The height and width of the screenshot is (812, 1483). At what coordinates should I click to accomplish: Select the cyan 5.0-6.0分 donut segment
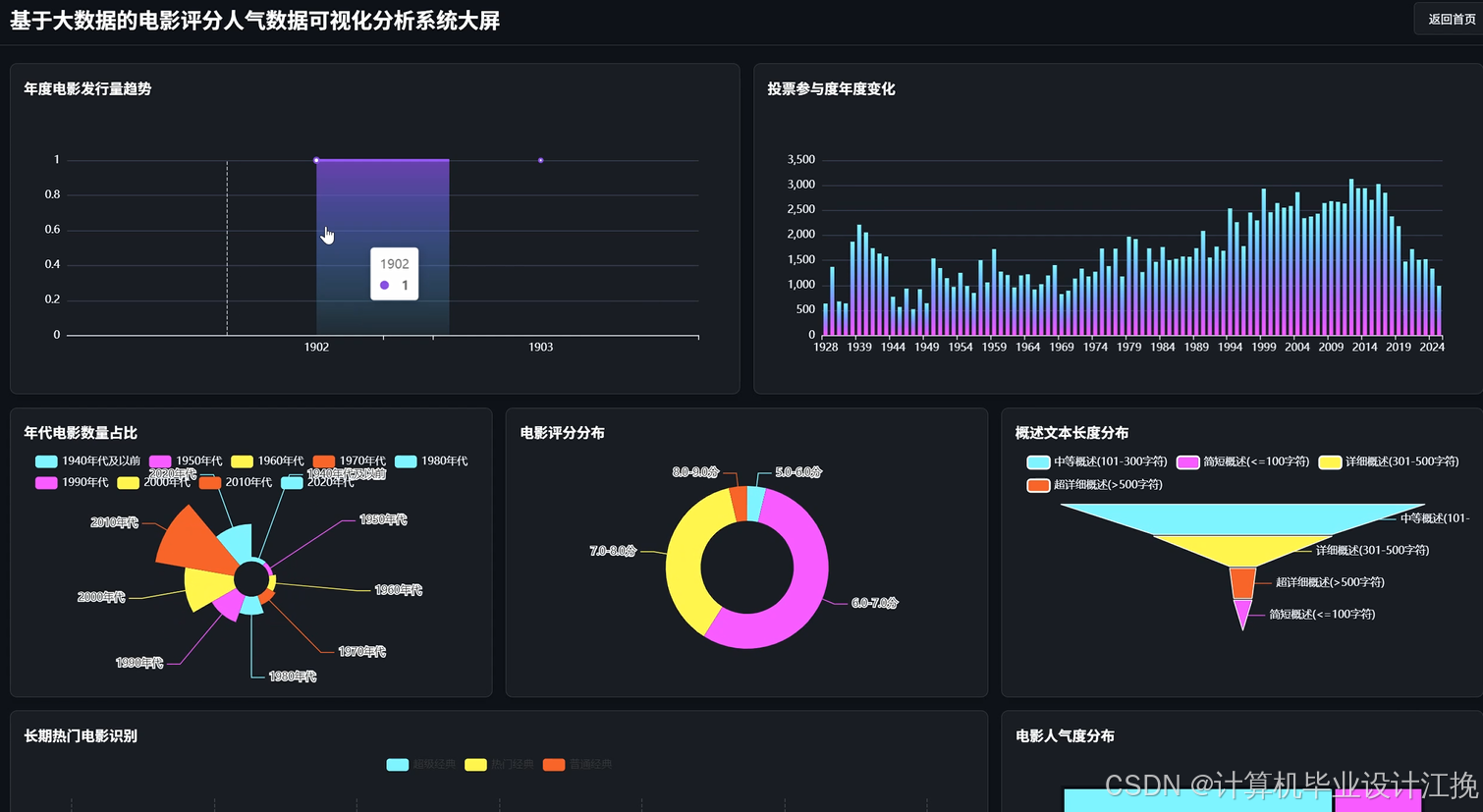tap(755, 504)
